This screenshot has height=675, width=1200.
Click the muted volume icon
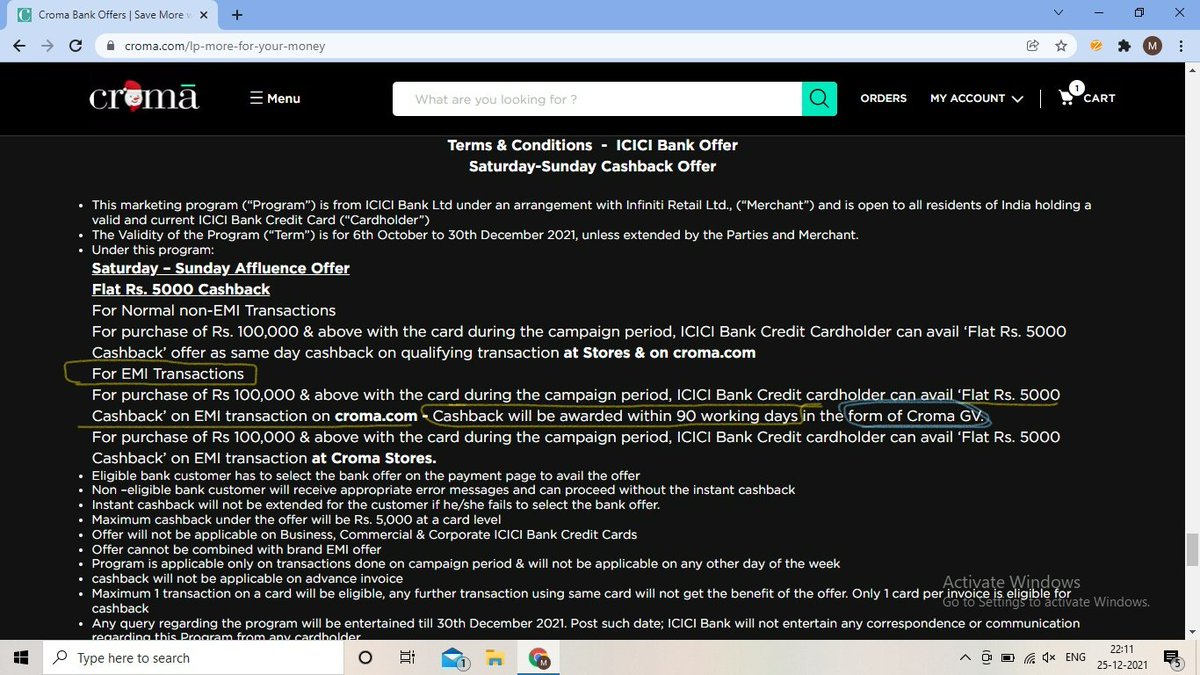click(1048, 657)
